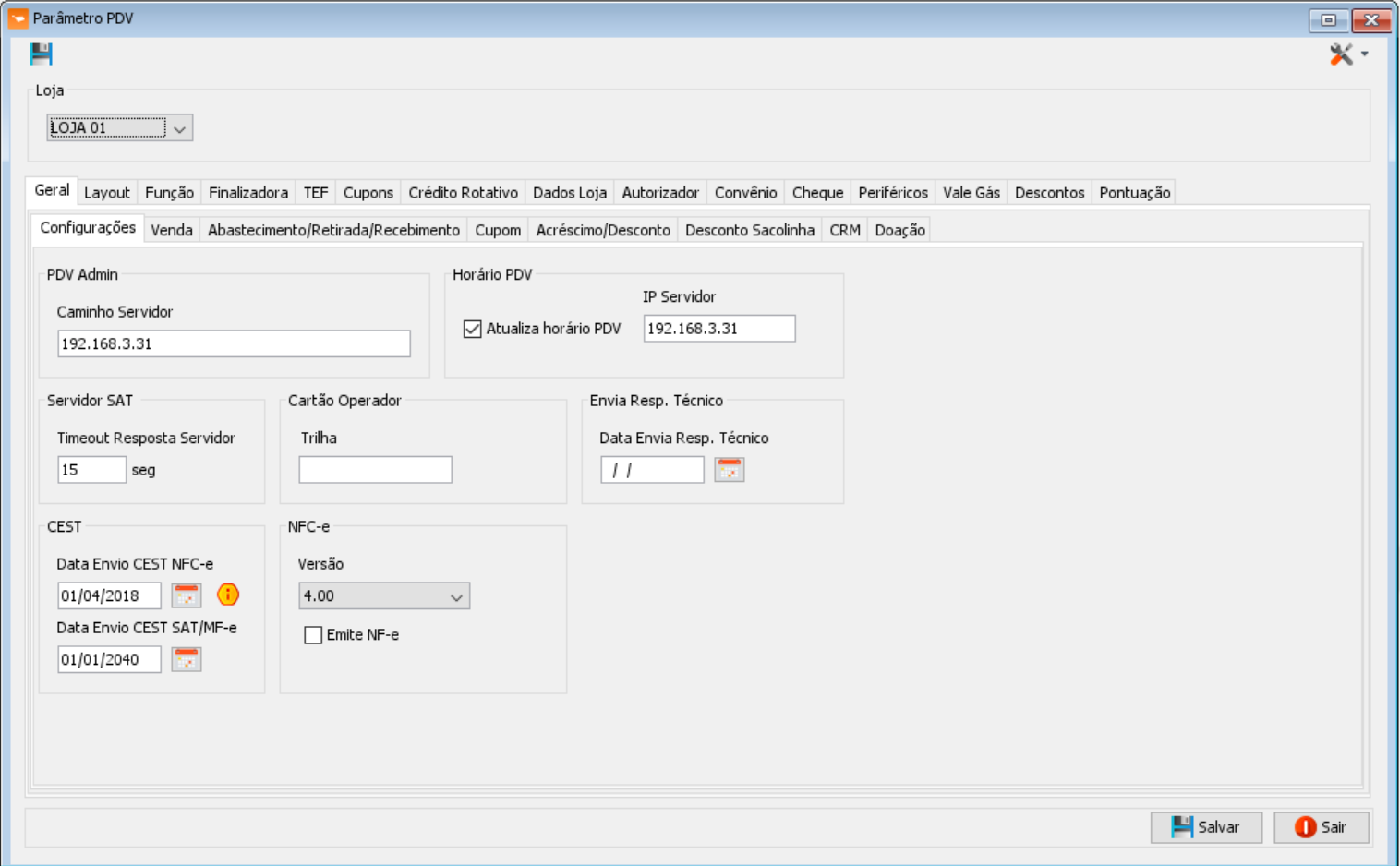
Task: Click the save floppy disk toolbar icon
Action: coord(41,54)
